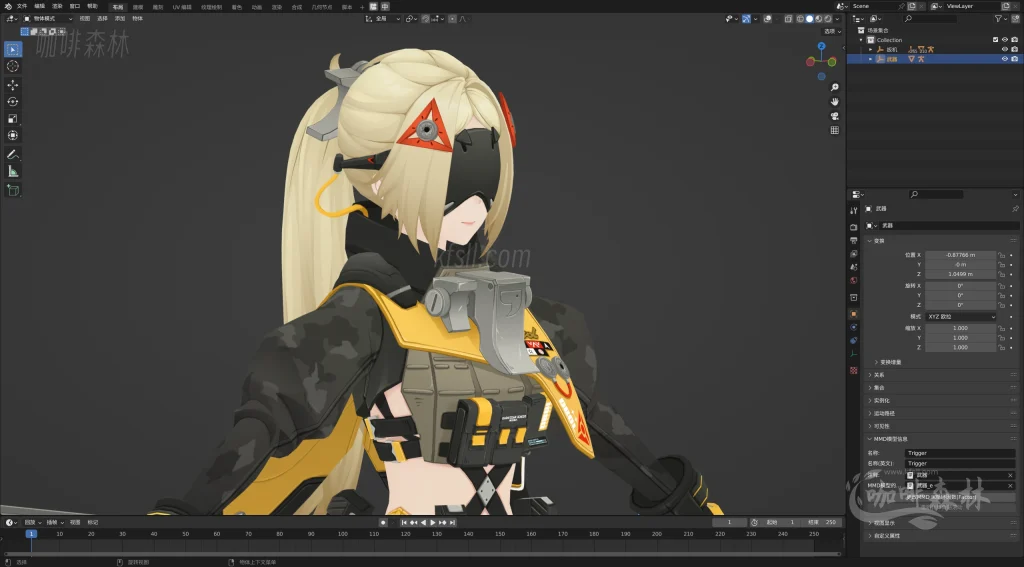This screenshot has width=1024, height=567.
Task: Click the Location X value field
Action: 961,255
